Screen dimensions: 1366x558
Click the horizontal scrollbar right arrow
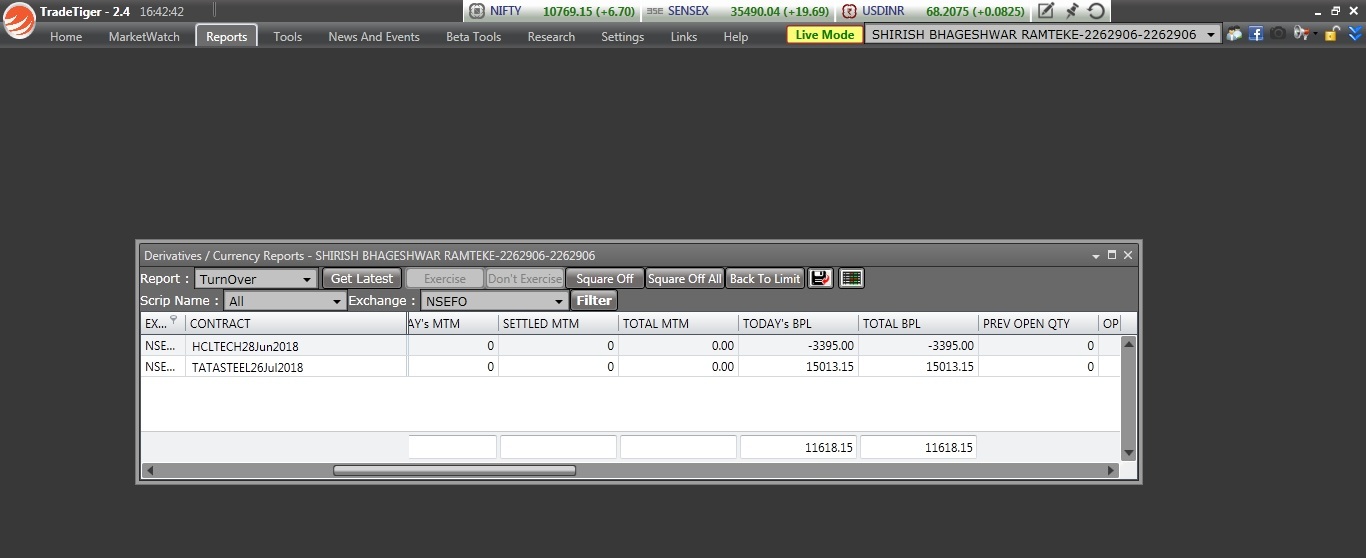click(1110, 470)
